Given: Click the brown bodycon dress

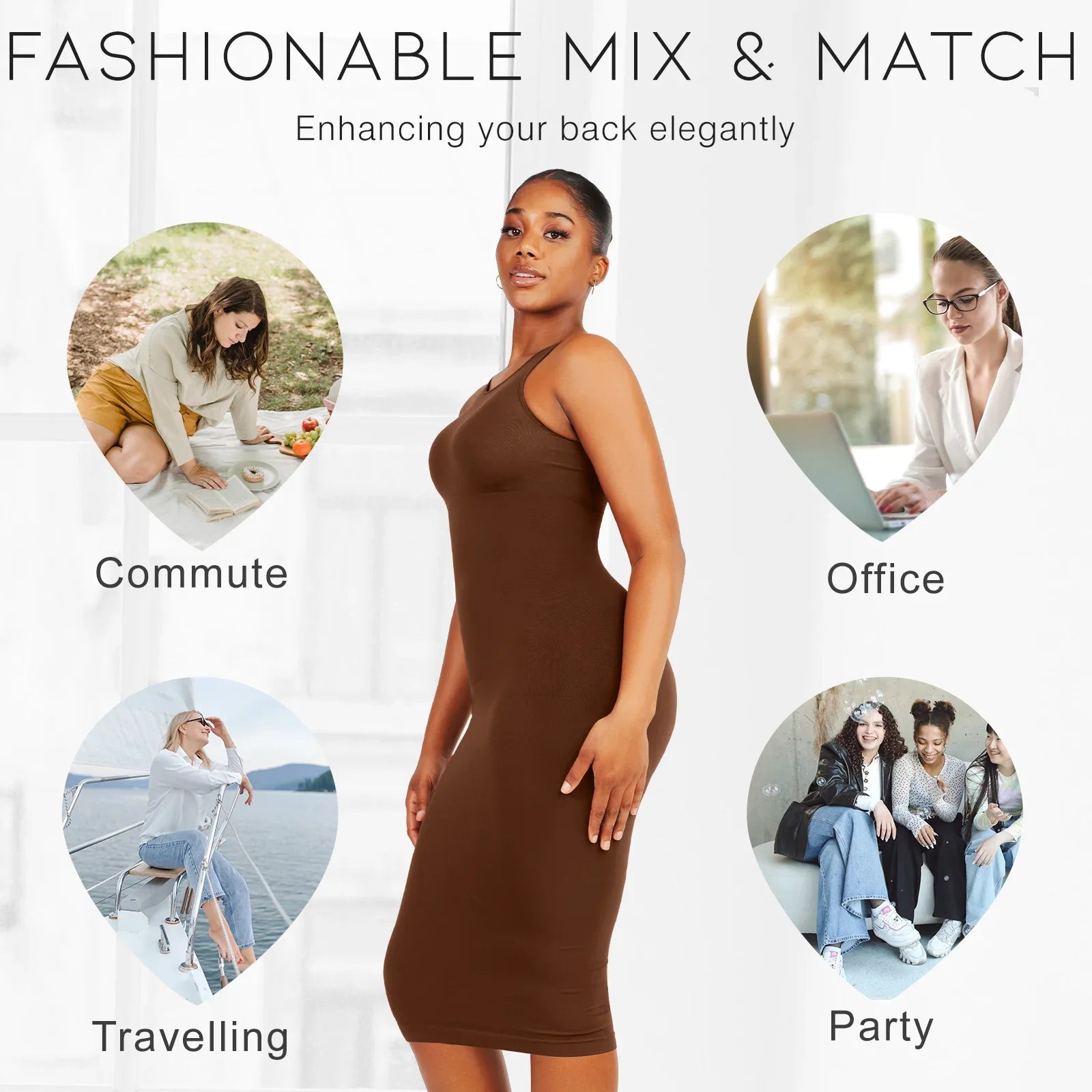Looking at the screenshot, I should point(532,717).
